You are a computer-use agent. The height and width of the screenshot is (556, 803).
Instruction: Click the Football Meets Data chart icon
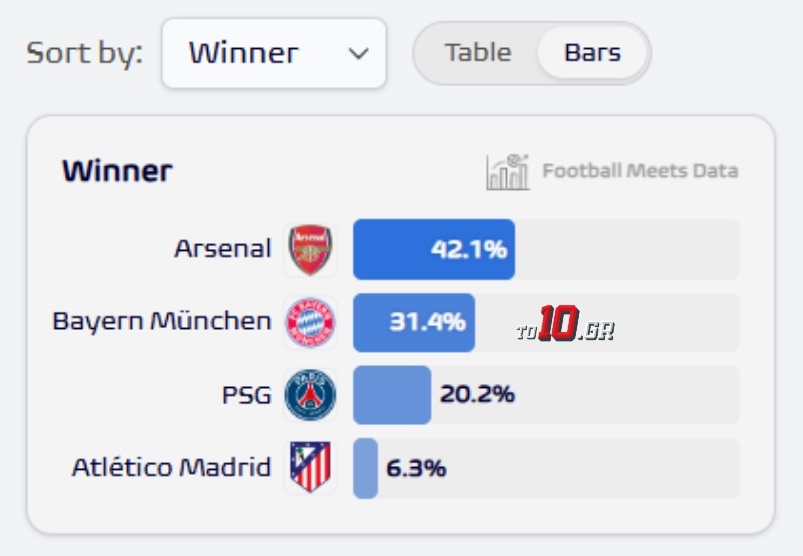(507, 171)
